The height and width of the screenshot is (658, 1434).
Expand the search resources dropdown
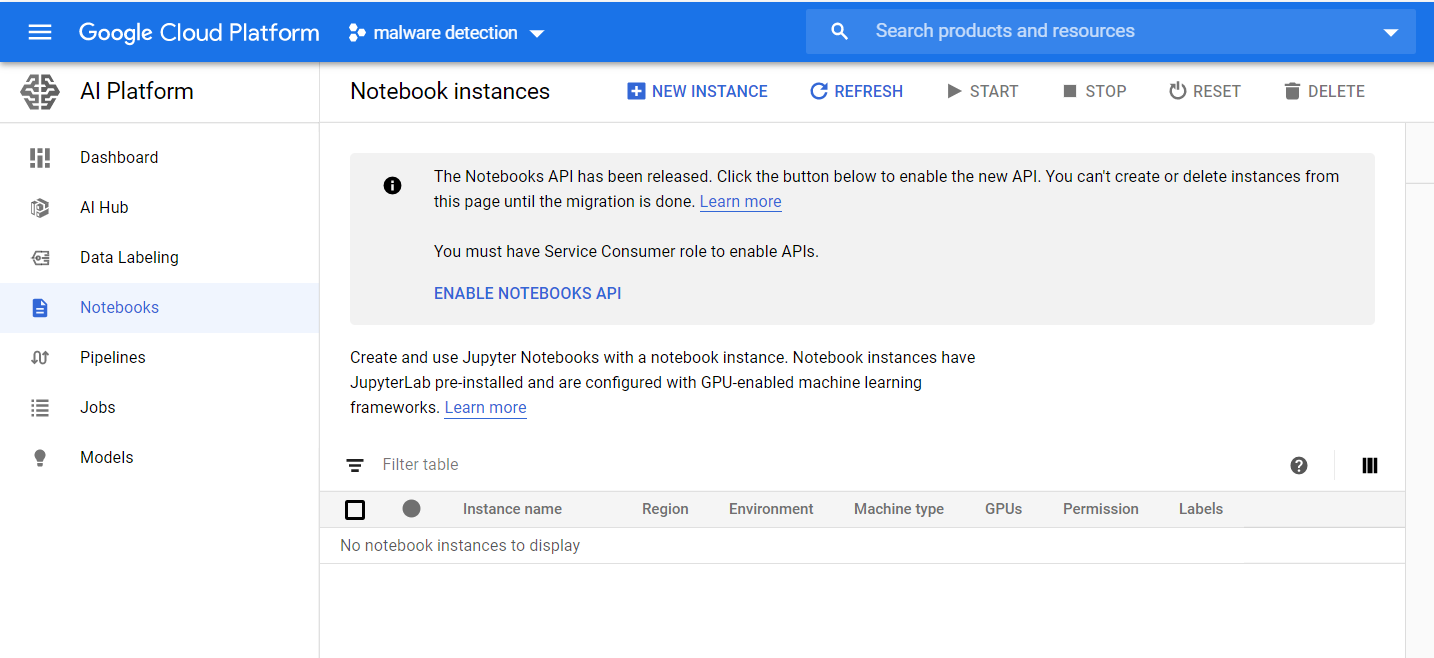pyautogui.click(x=1391, y=31)
